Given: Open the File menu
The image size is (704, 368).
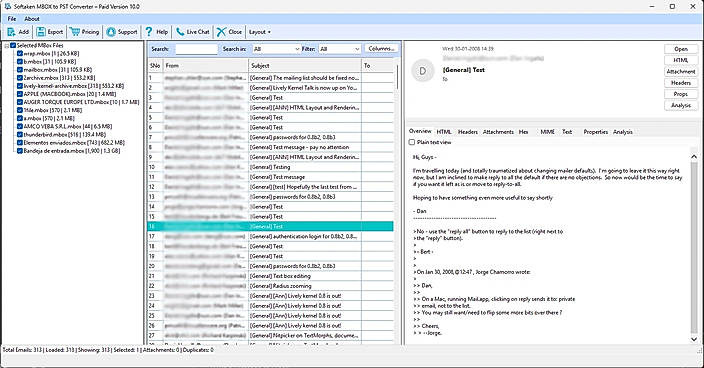Looking at the screenshot, I should [12, 19].
